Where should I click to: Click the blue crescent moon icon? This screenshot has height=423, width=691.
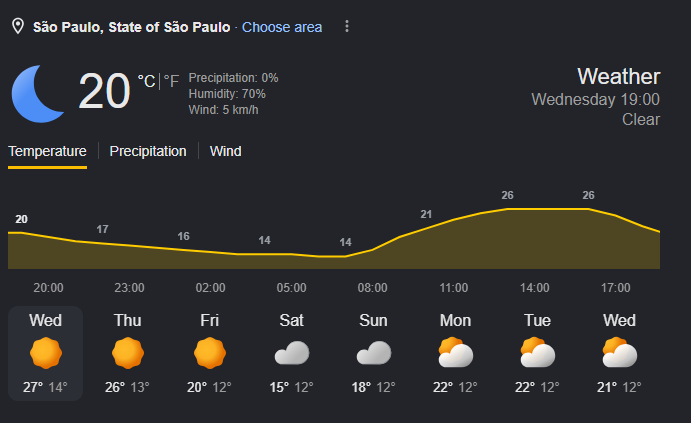[x=38, y=94]
